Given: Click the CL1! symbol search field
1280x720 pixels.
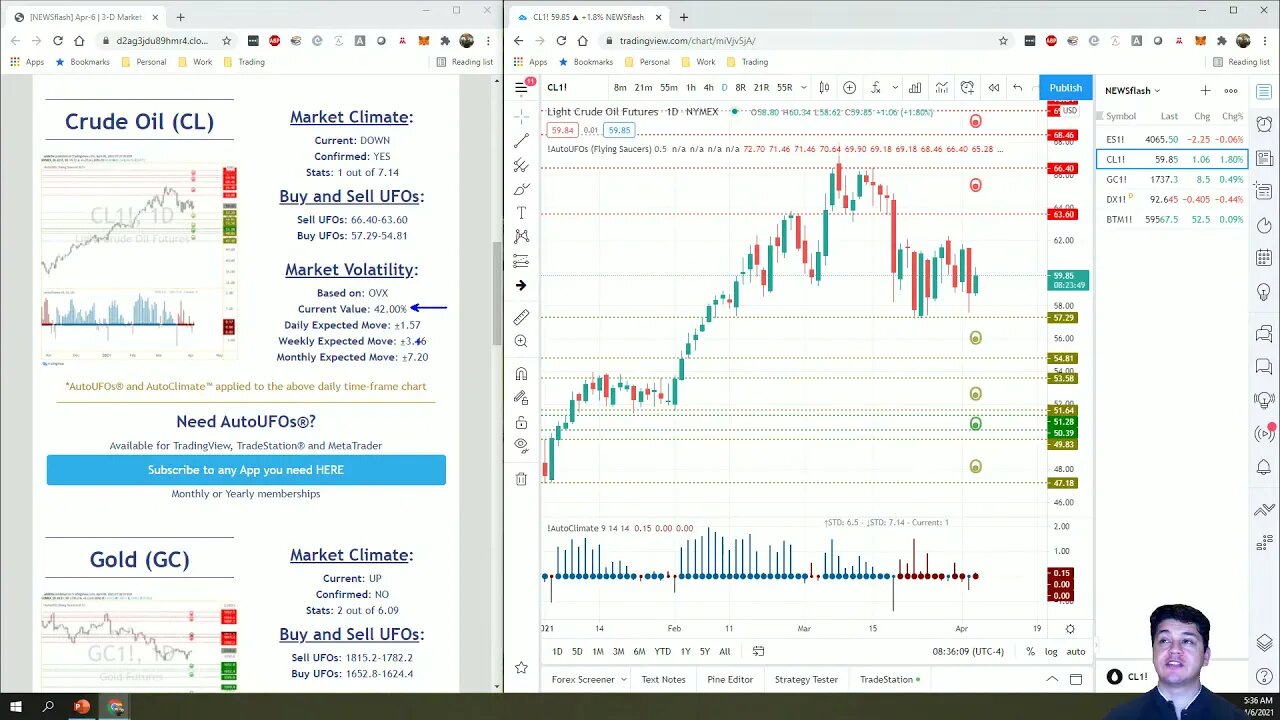Looking at the screenshot, I should [x=570, y=88].
